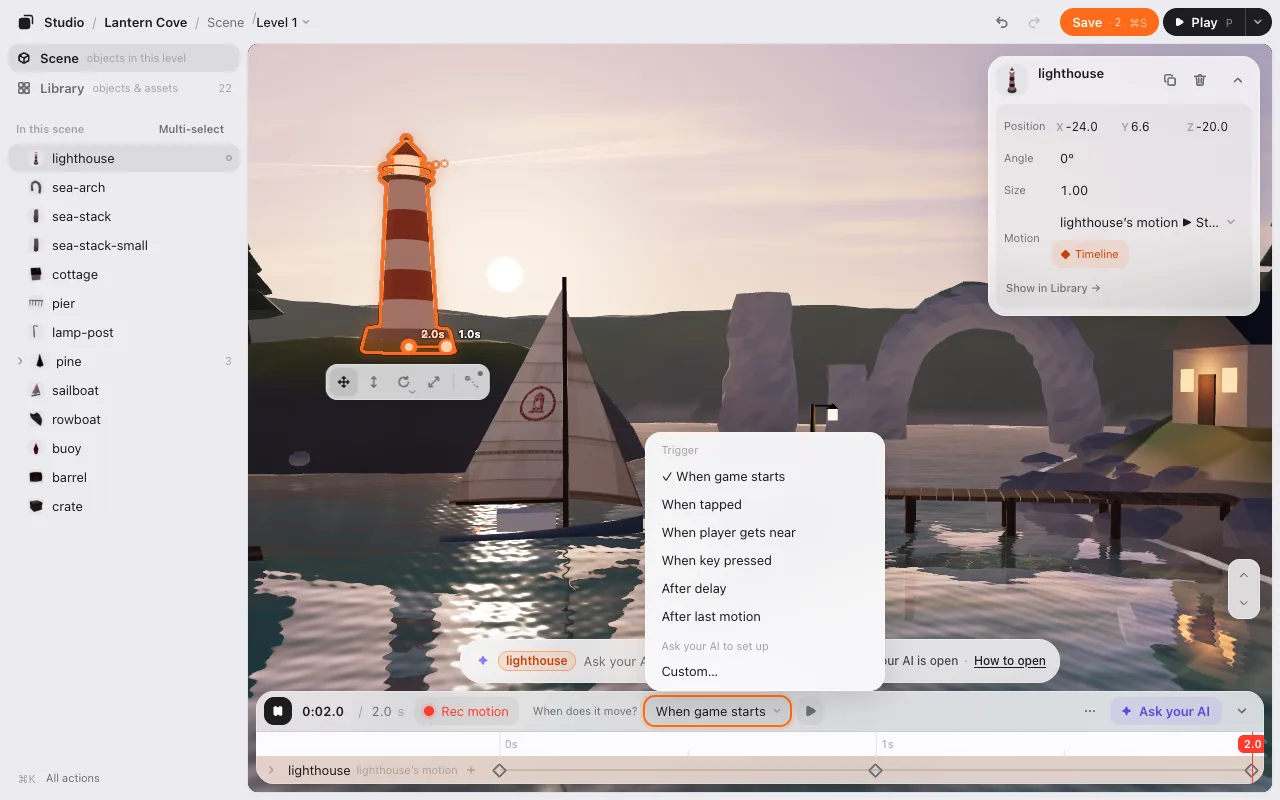Follow the Show in Library link
The width and height of the screenshot is (1280, 800).
click(x=1053, y=288)
